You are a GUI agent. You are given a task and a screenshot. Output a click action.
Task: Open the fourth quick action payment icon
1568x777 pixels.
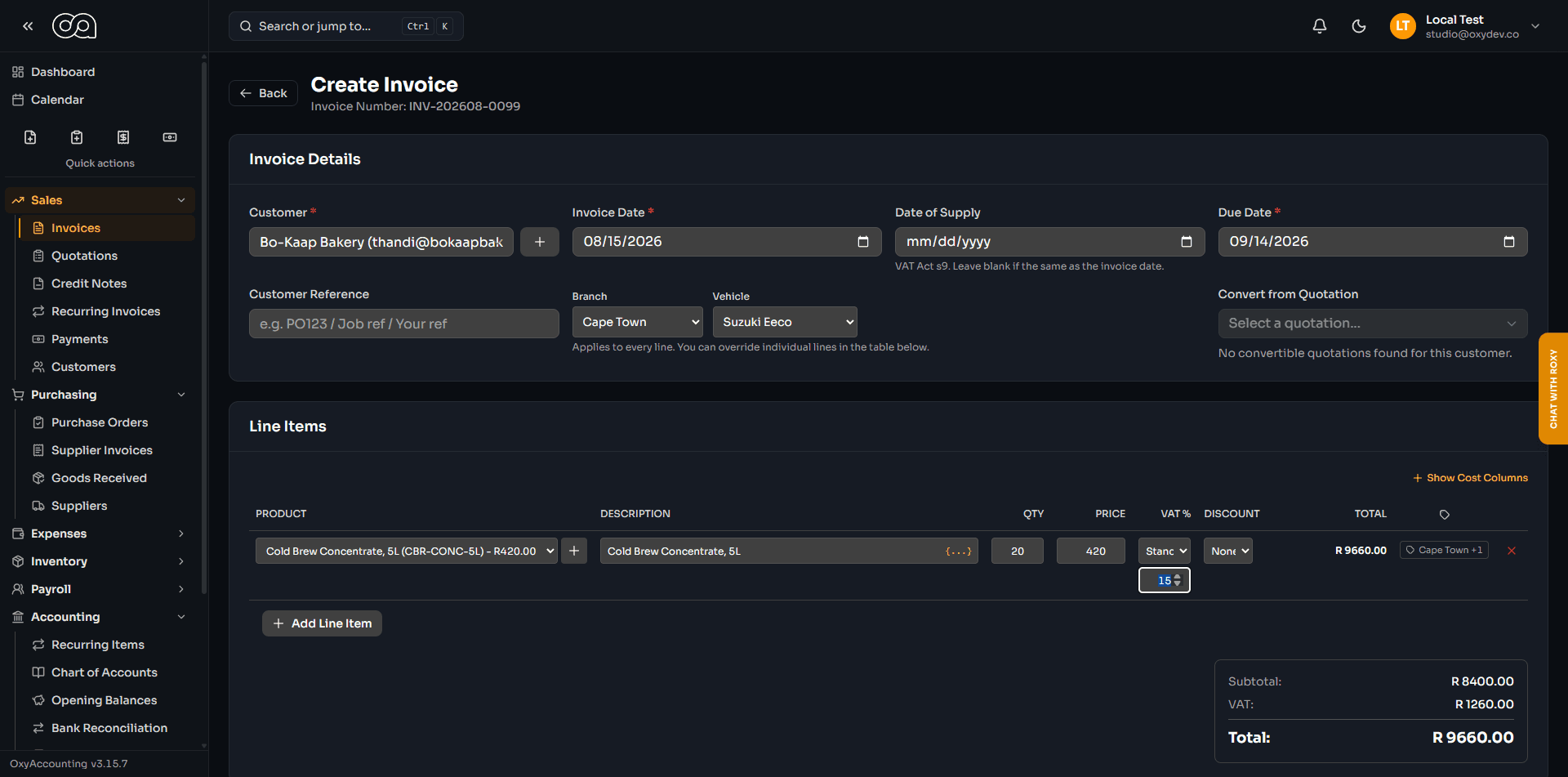[x=170, y=137]
